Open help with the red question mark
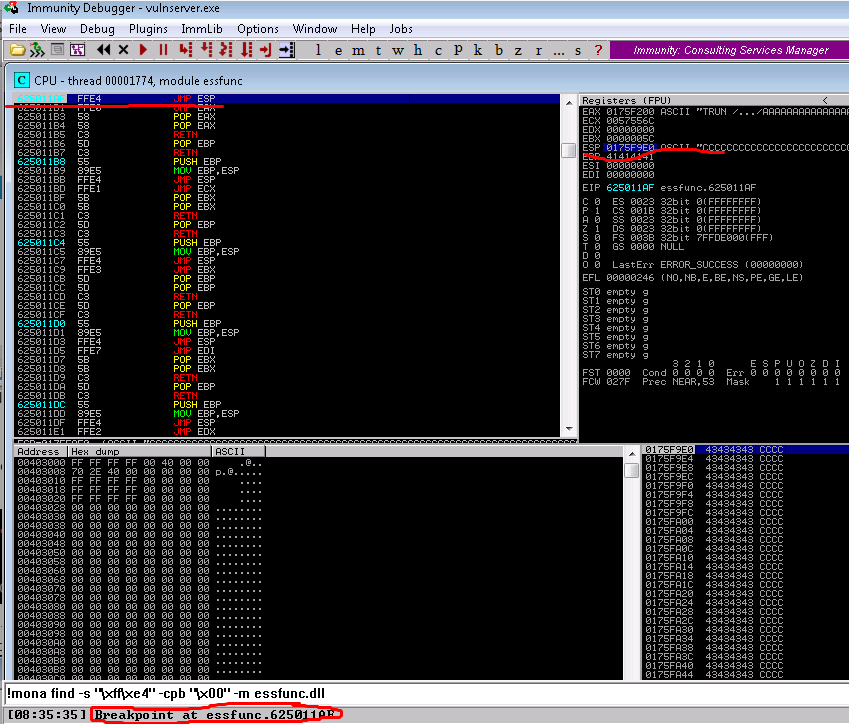Screen dimensions: 849x724 point(598,50)
